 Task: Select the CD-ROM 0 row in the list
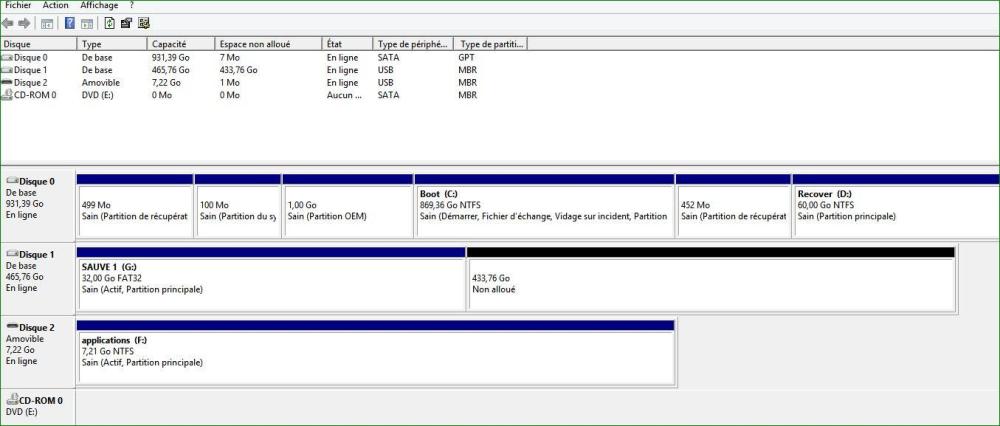tap(35, 95)
